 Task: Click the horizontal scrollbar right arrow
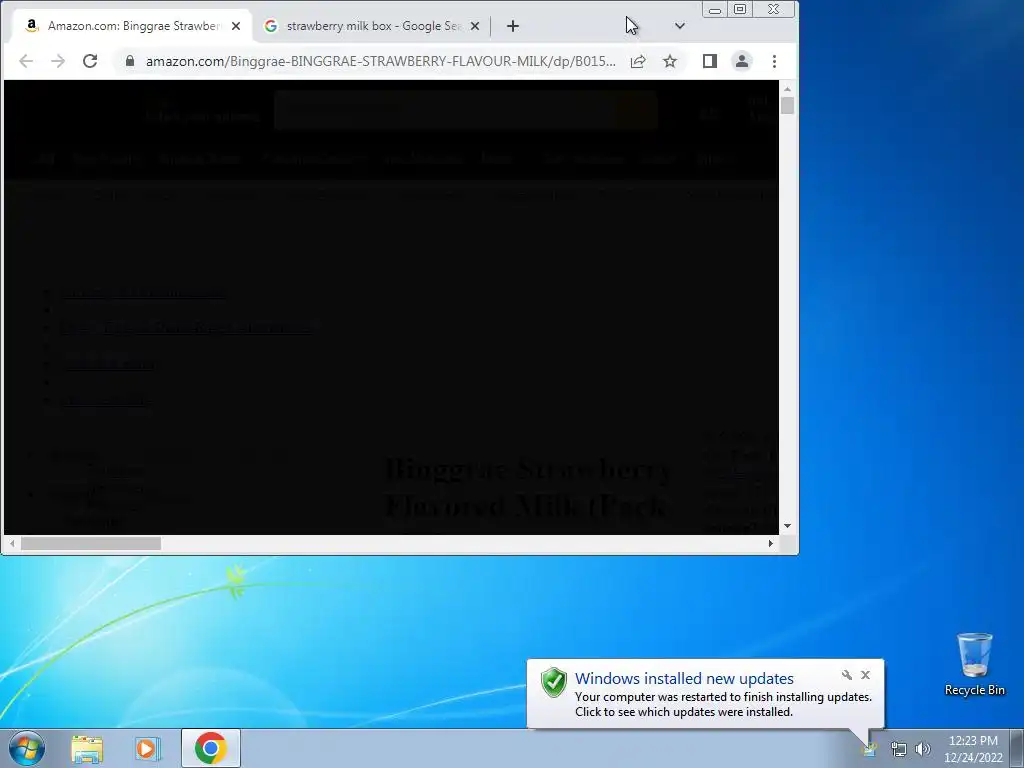[771, 543]
